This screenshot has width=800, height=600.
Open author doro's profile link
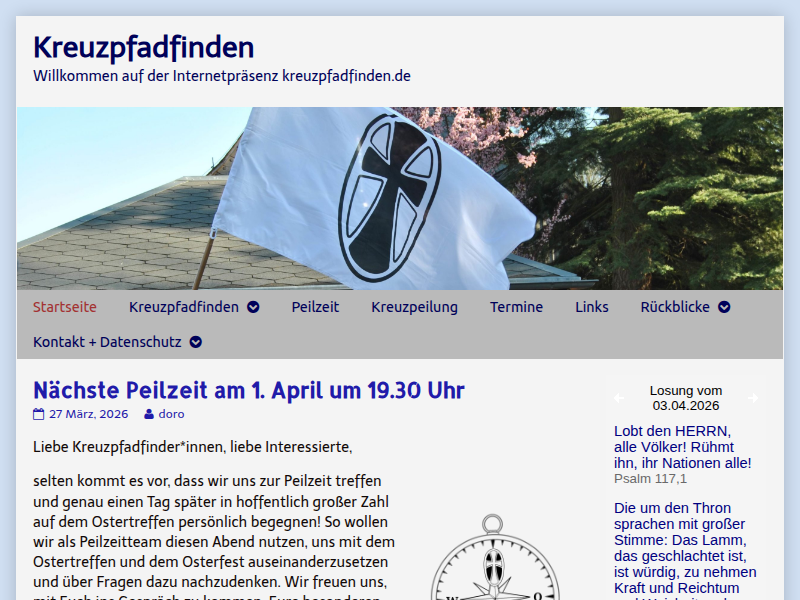(171, 414)
